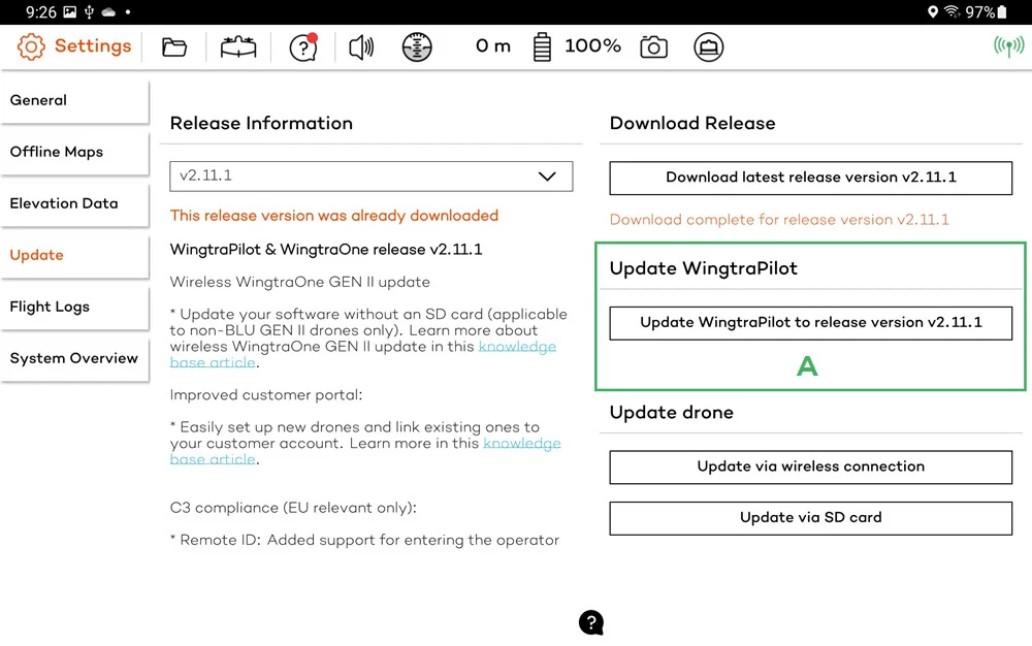Screen dimensions: 1032x646
Task: Click the circled payload icon
Action: (708, 47)
